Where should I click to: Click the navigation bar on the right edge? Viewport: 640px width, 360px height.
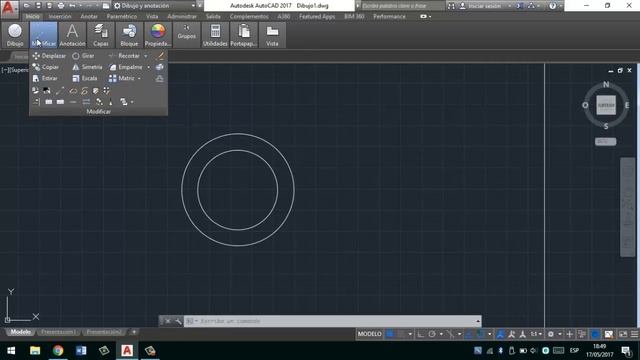[628, 207]
